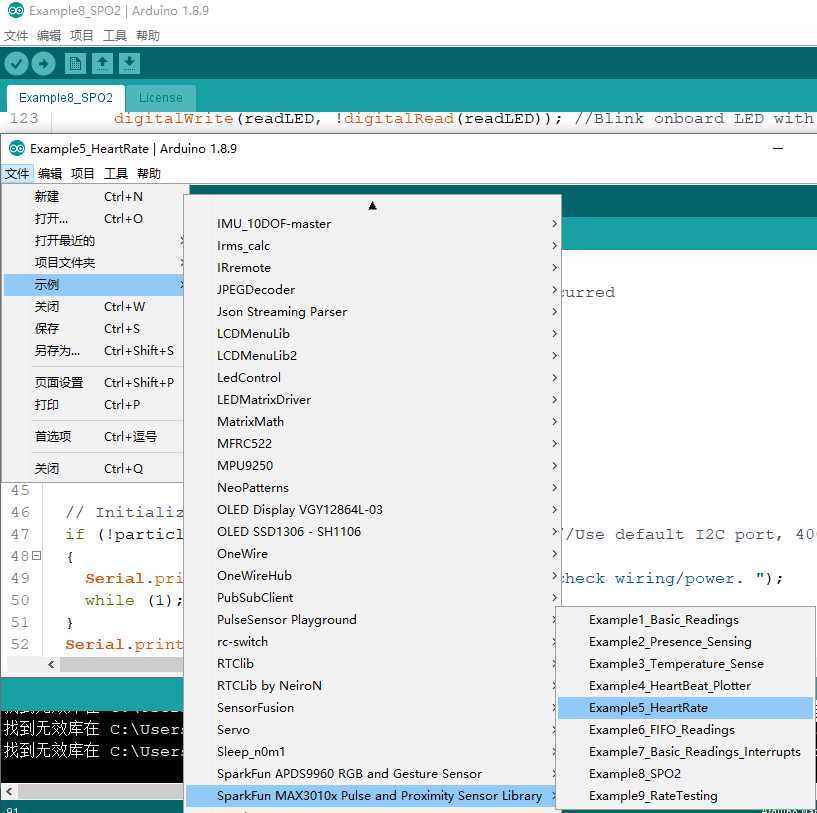
Task: Expand IRremote examples
Action: pos(373,267)
